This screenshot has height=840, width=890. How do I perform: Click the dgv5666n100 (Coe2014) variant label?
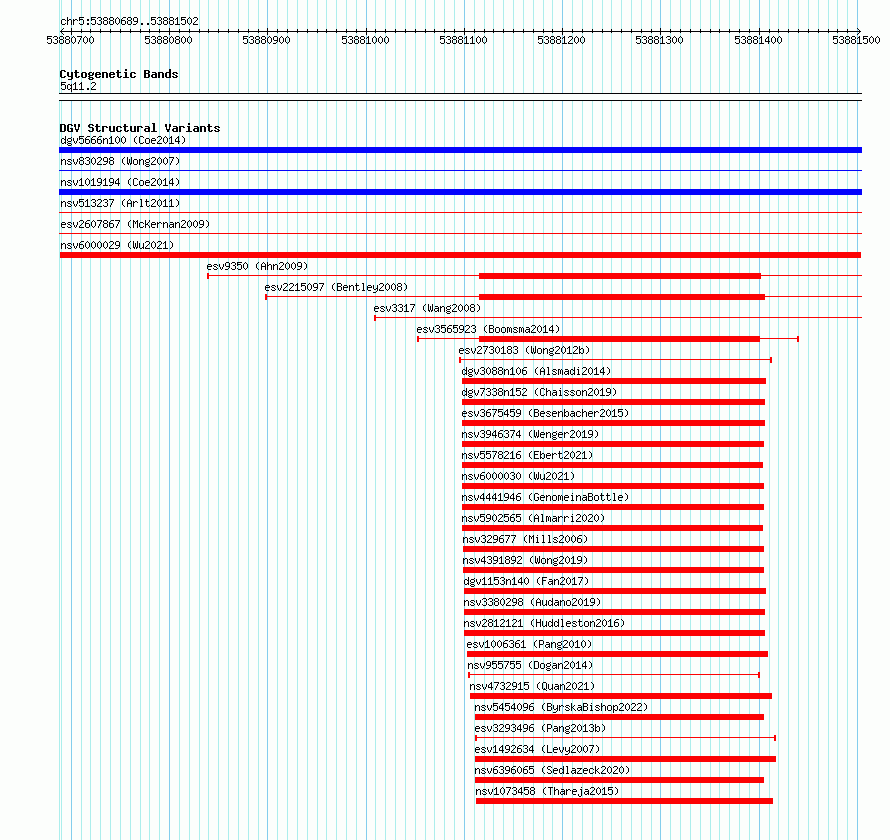(x=123, y=140)
